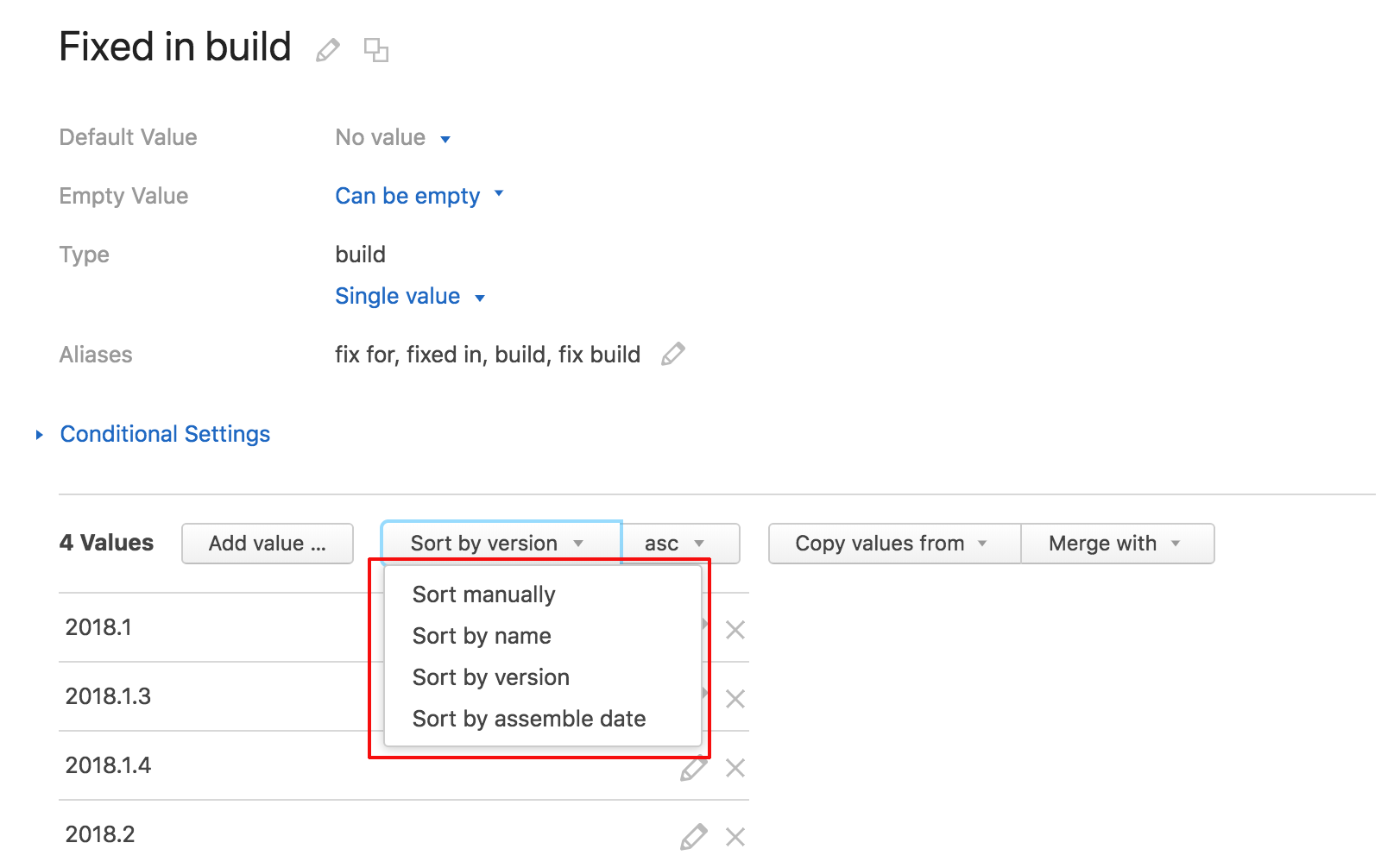Open the Default Value No value dropdown
The height and width of the screenshot is (868, 1400).
coord(393,138)
